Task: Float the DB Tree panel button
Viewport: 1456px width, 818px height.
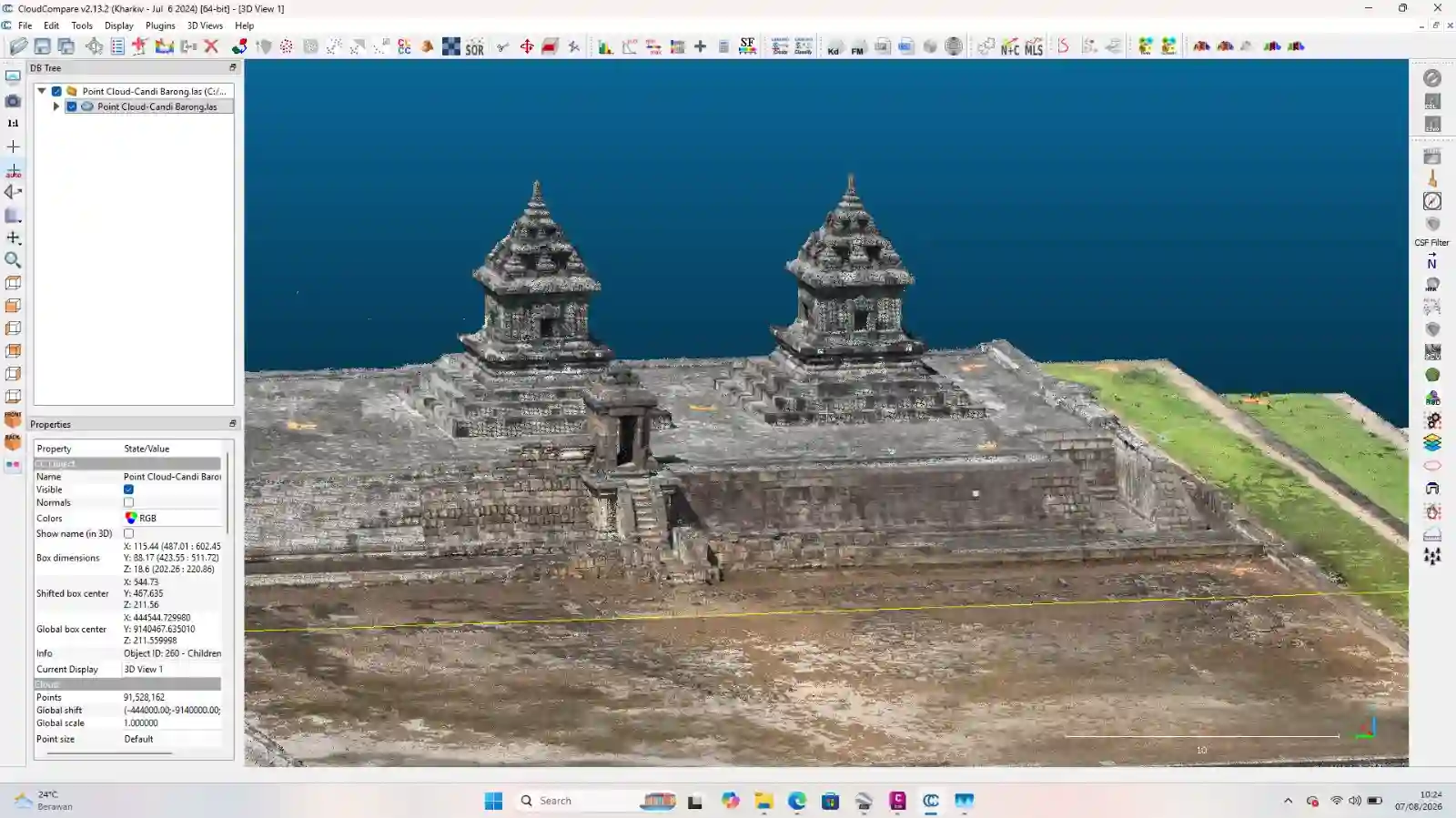Action: tap(232, 67)
